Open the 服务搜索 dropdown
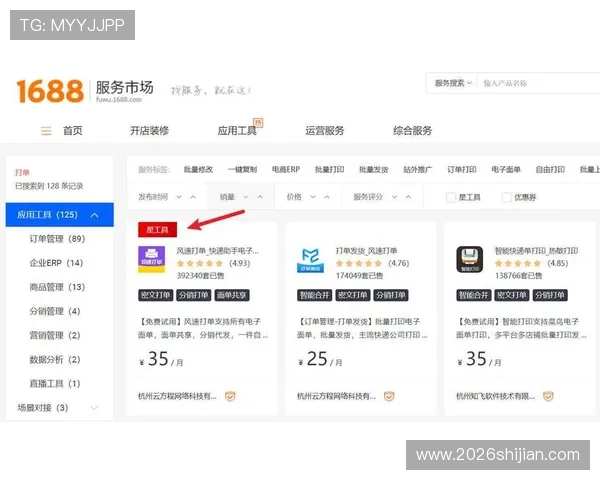The height and width of the screenshot is (480, 600). [453, 83]
